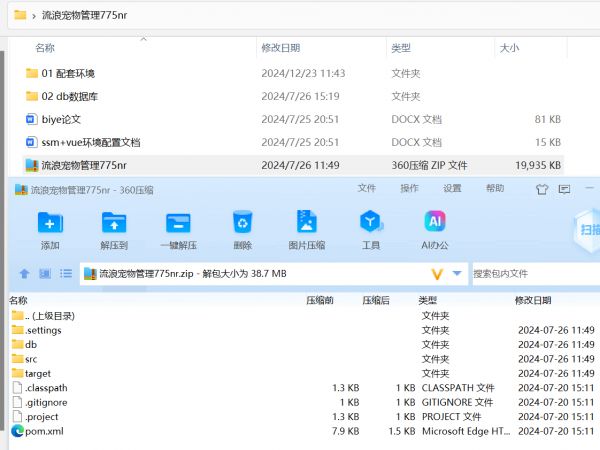
Task: Switch to list view mode icon
Action: tap(66, 273)
